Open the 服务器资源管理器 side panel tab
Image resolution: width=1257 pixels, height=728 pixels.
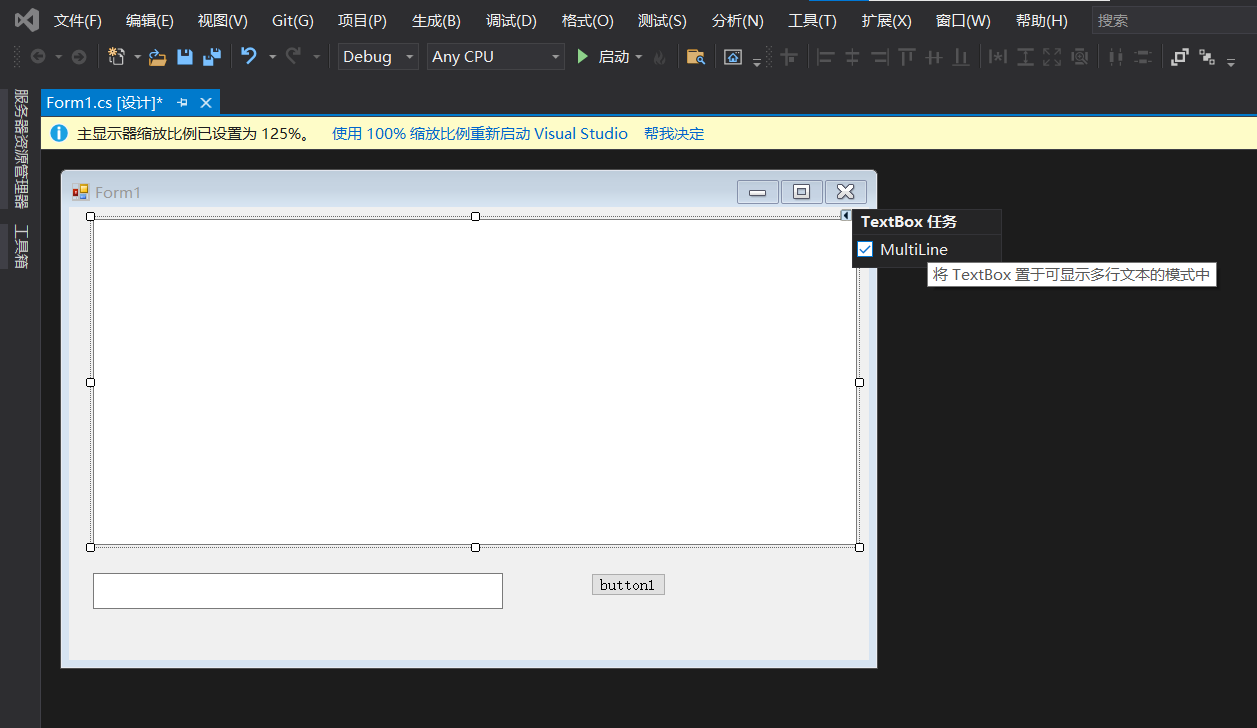[20, 148]
